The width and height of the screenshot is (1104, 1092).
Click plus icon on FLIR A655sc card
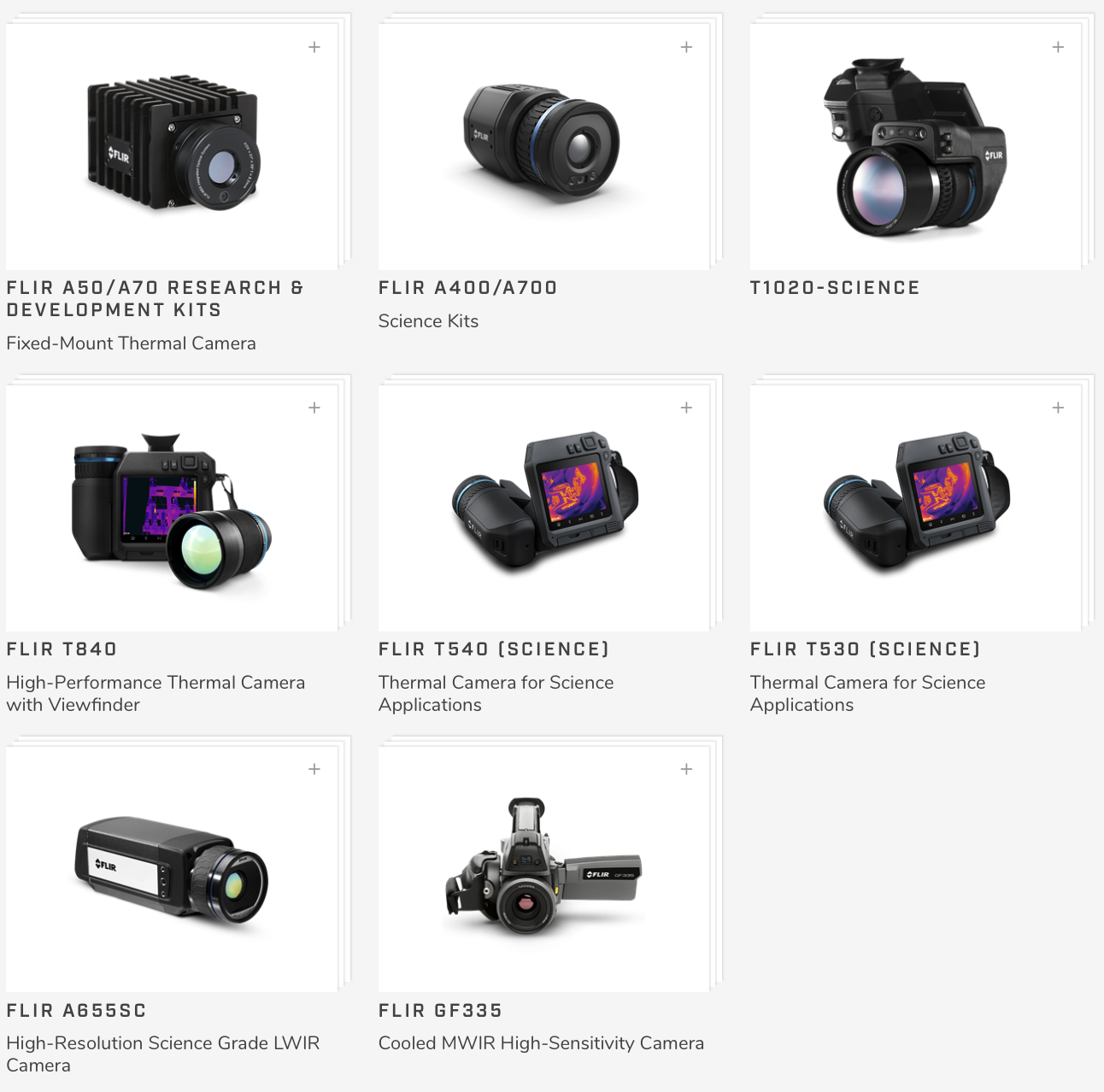point(314,769)
